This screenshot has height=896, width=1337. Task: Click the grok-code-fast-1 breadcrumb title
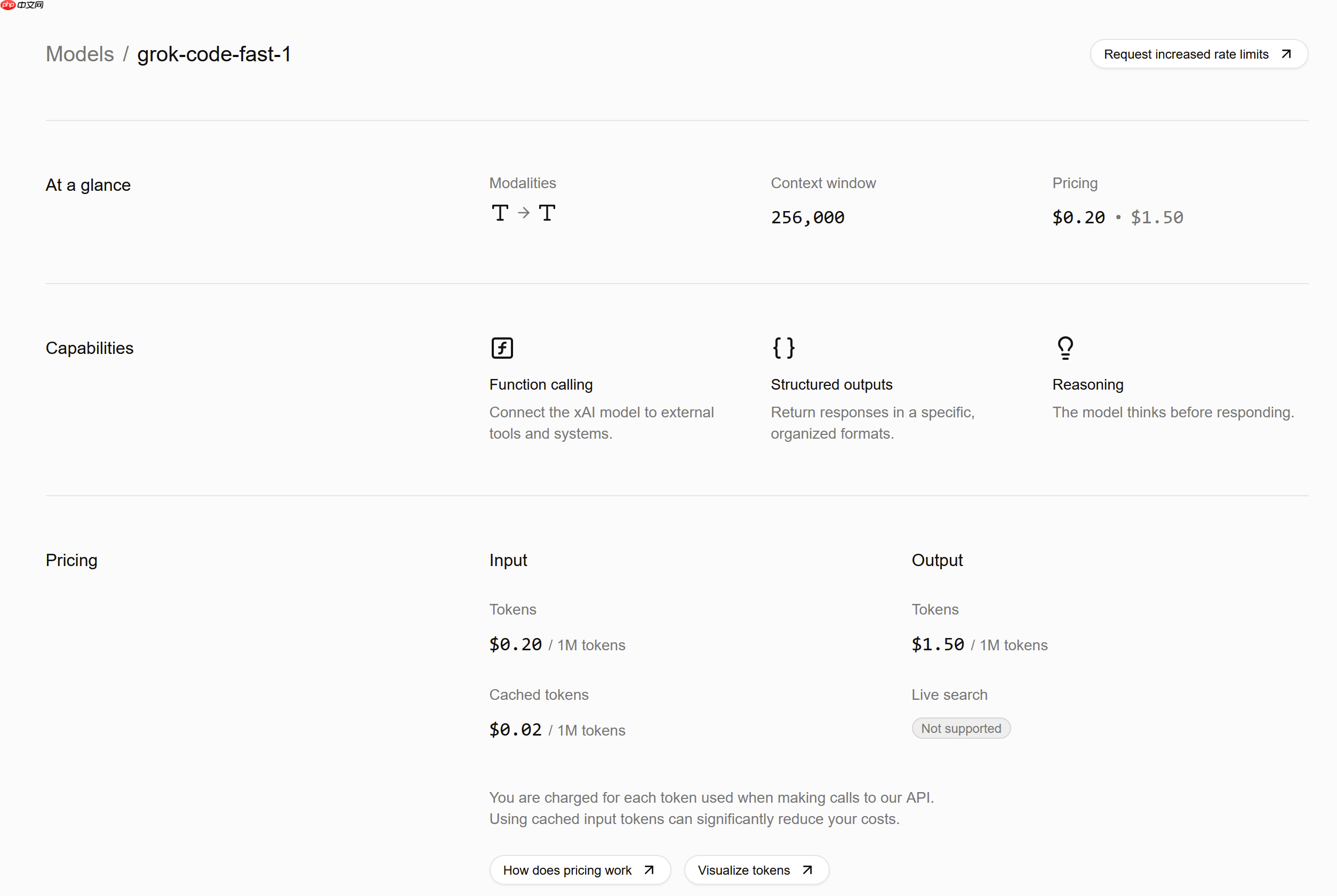click(x=214, y=54)
